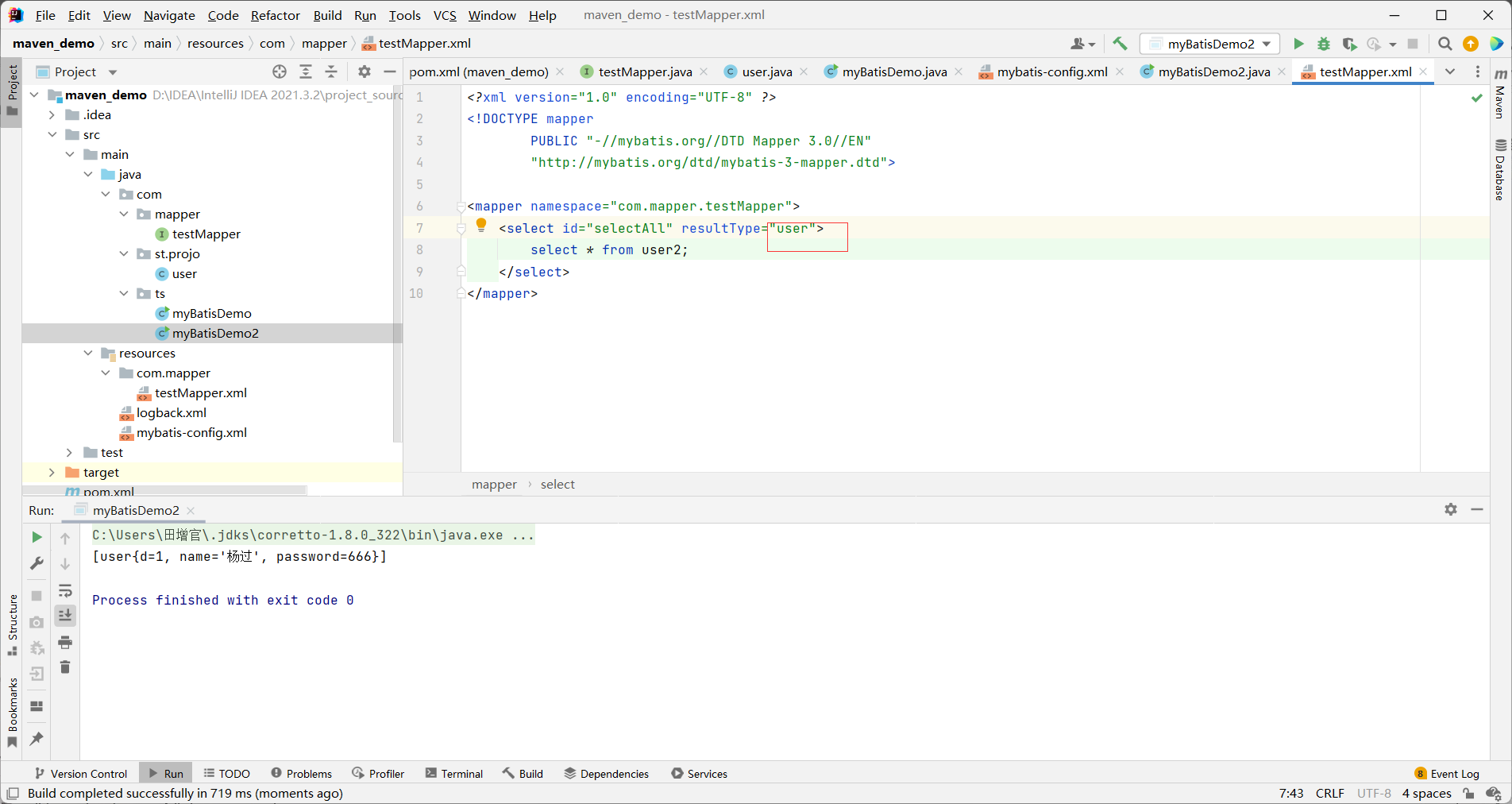The width and height of the screenshot is (1512, 804).
Task: Toggle read-only lock icon in status bar
Action: pos(1469,793)
